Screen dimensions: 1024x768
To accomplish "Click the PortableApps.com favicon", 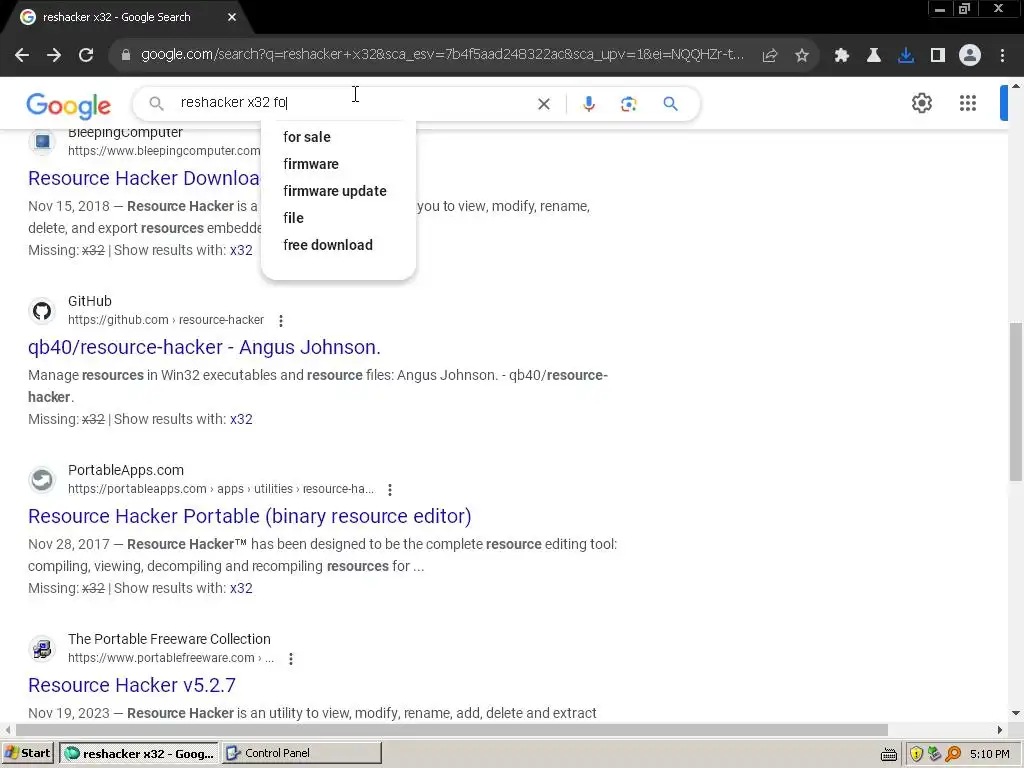I will click(x=42, y=480).
